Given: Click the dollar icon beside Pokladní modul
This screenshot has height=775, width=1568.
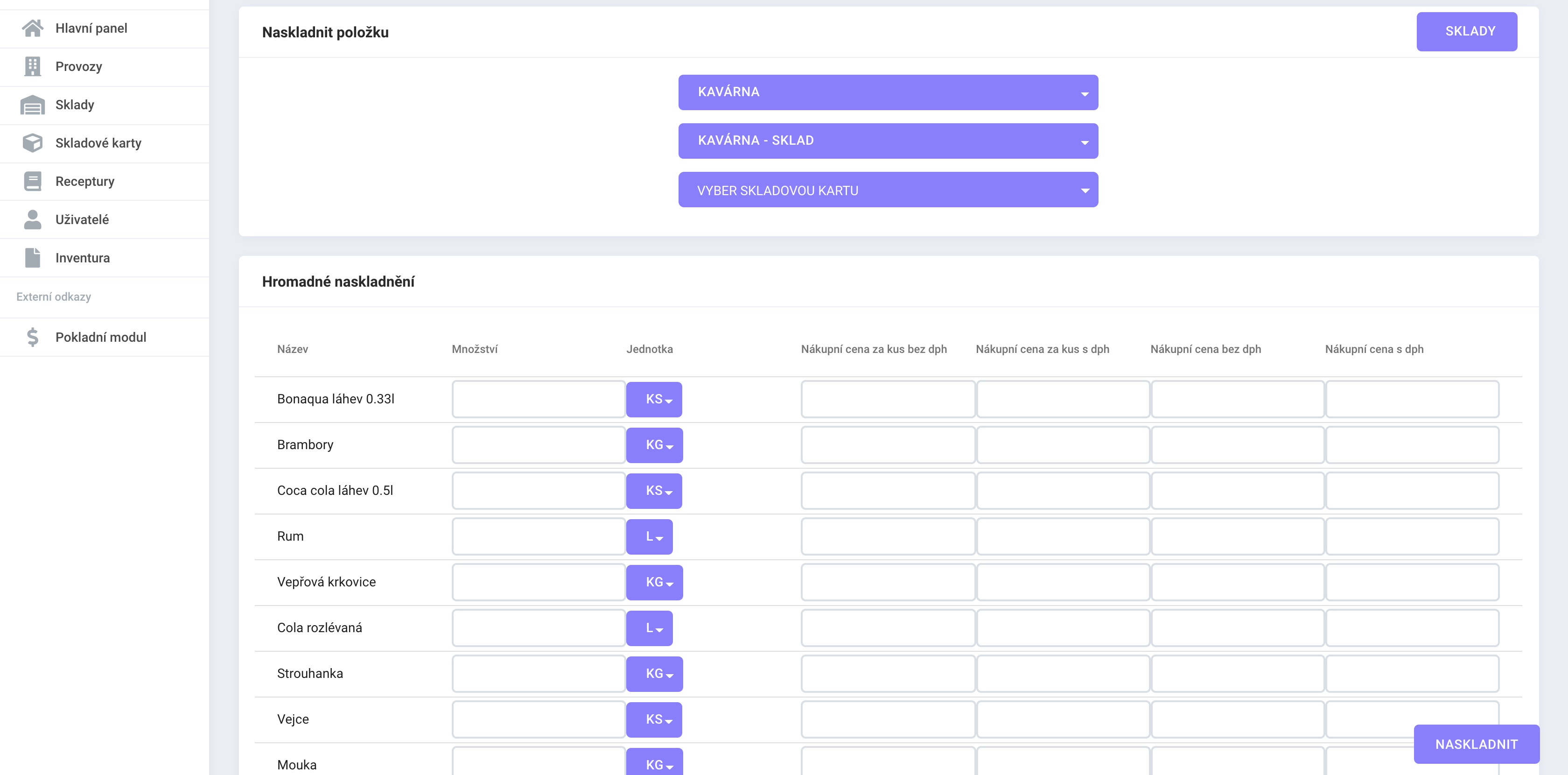Looking at the screenshot, I should point(32,337).
